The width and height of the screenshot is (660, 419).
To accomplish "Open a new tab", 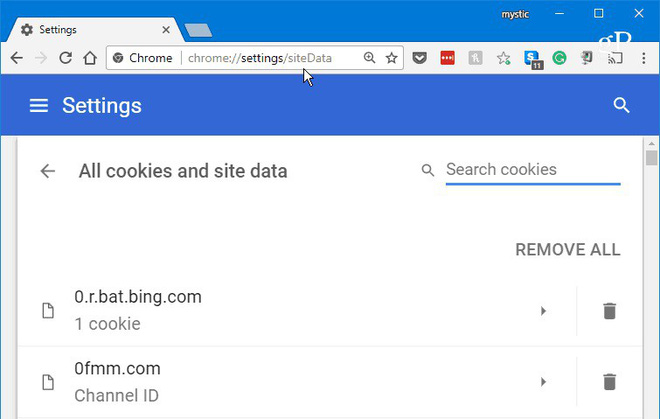I will click(197, 30).
